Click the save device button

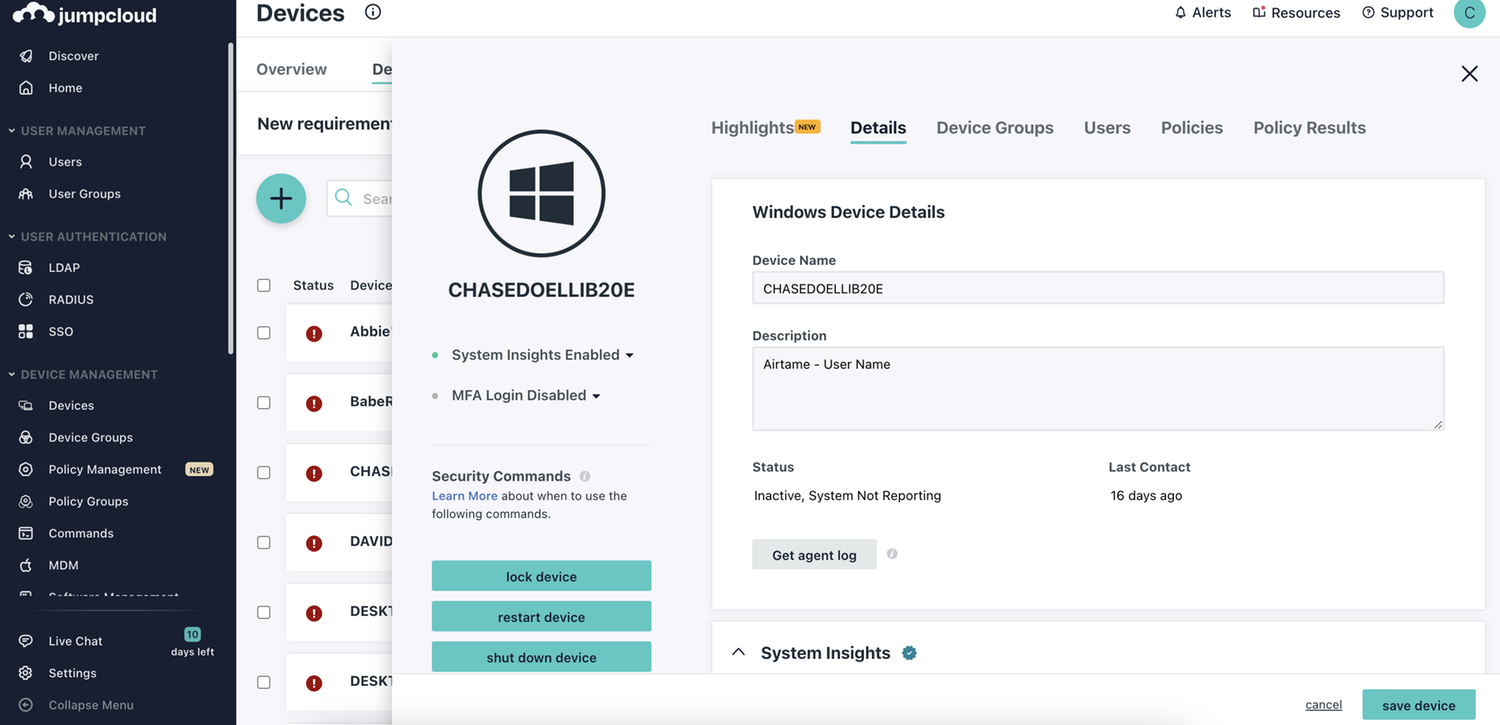(x=1418, y=705)
